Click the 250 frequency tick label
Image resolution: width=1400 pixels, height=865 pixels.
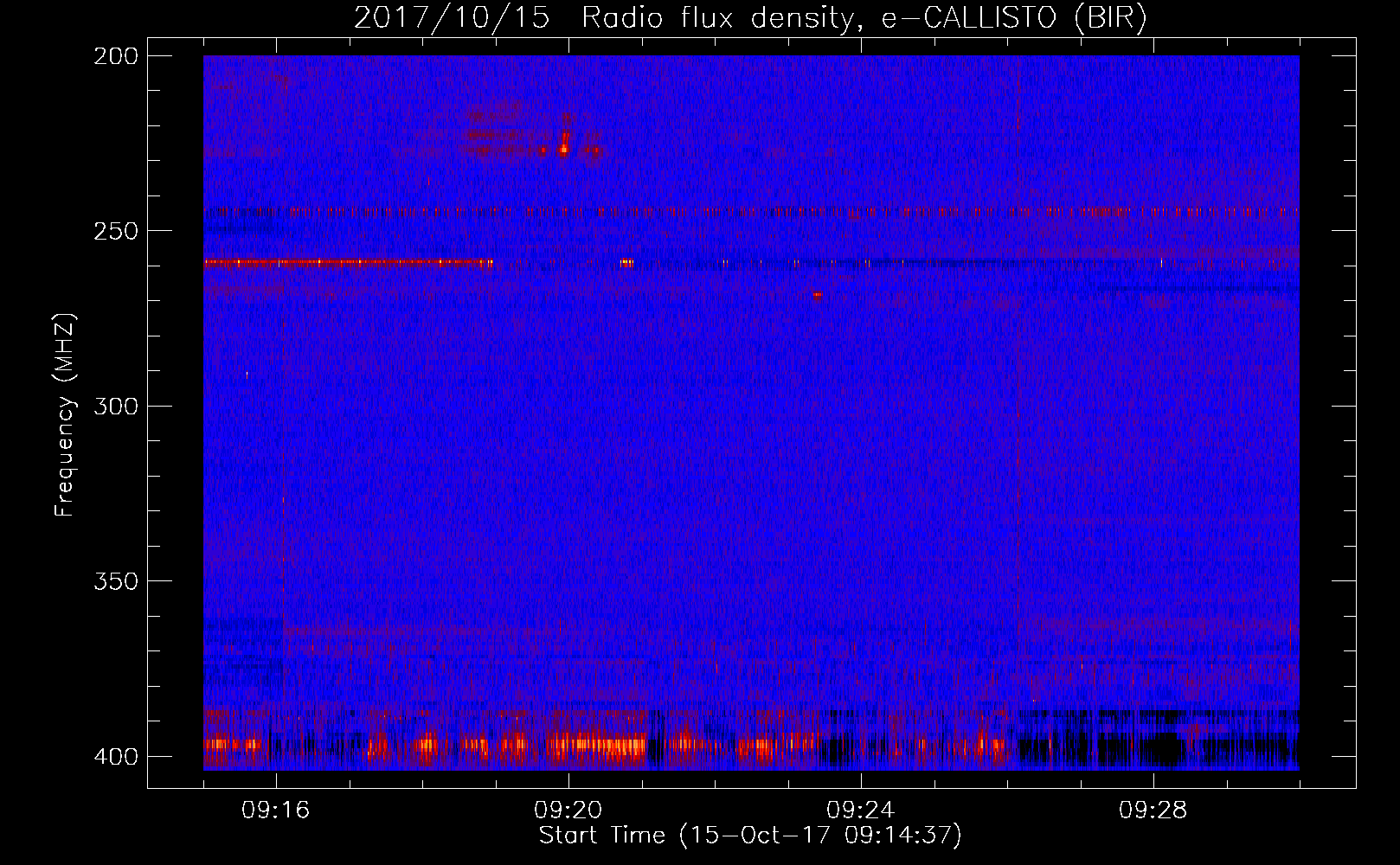[x=115, y=231]
